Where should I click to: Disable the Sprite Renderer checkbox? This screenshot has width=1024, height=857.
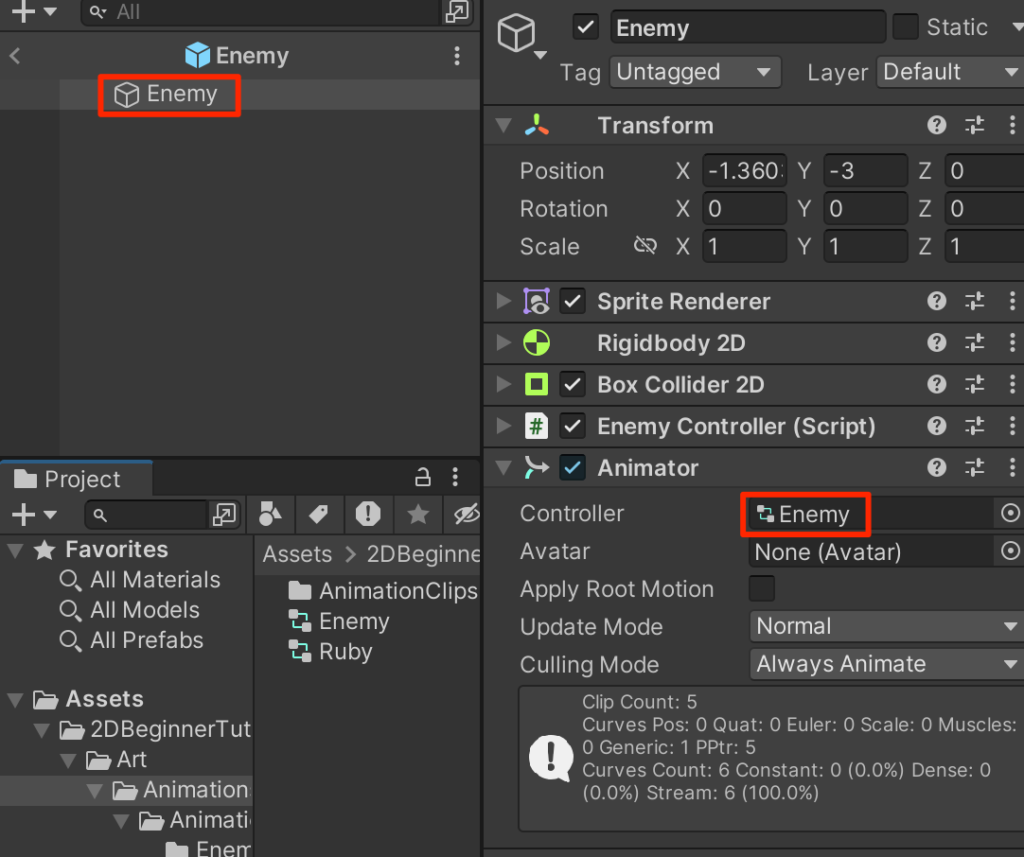[573, 301]
